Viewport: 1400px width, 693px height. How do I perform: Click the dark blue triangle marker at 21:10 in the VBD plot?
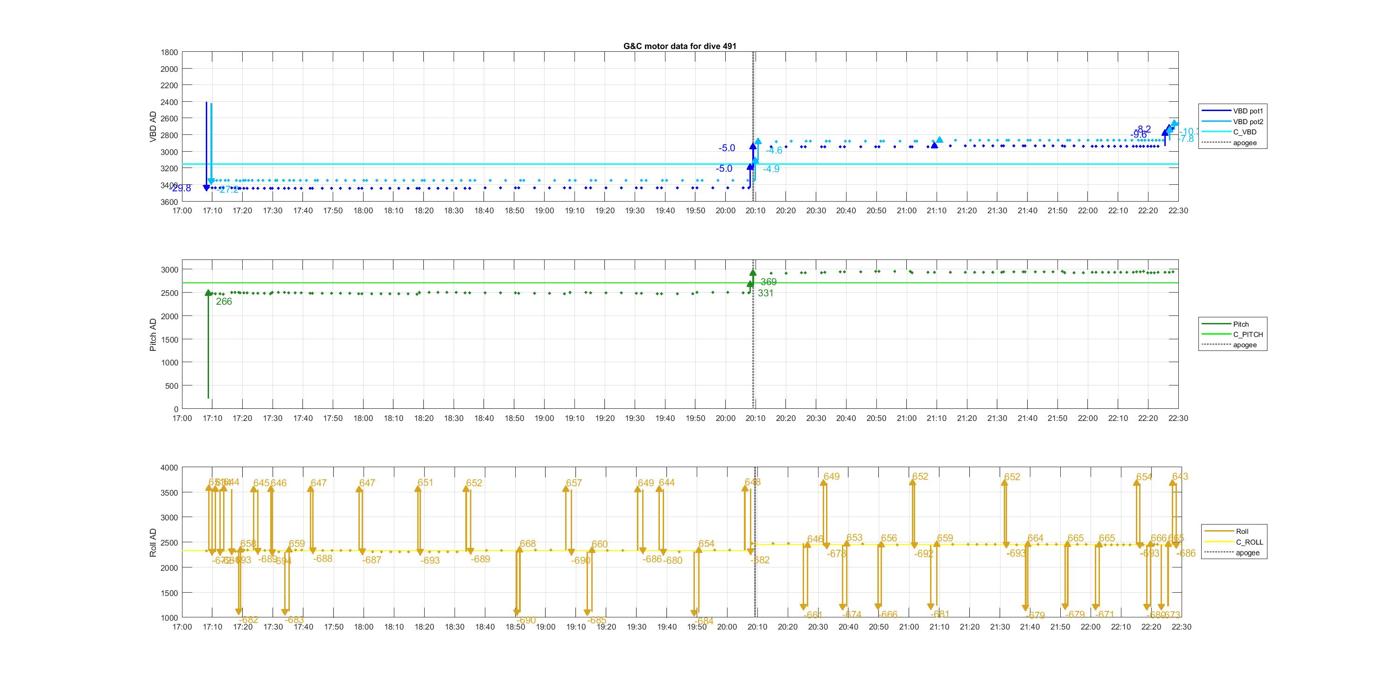(934, 146)
